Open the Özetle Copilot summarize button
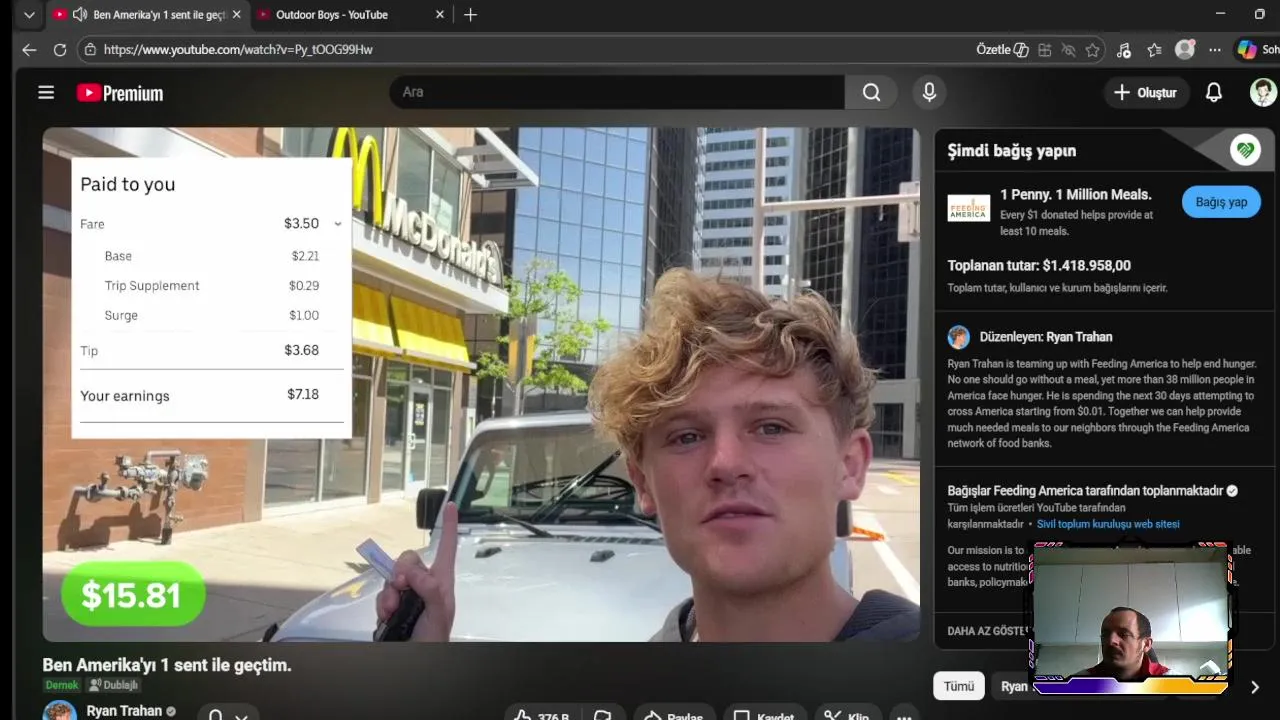Viewport: 1280px width, 720px height. [x=1002, y=49]
